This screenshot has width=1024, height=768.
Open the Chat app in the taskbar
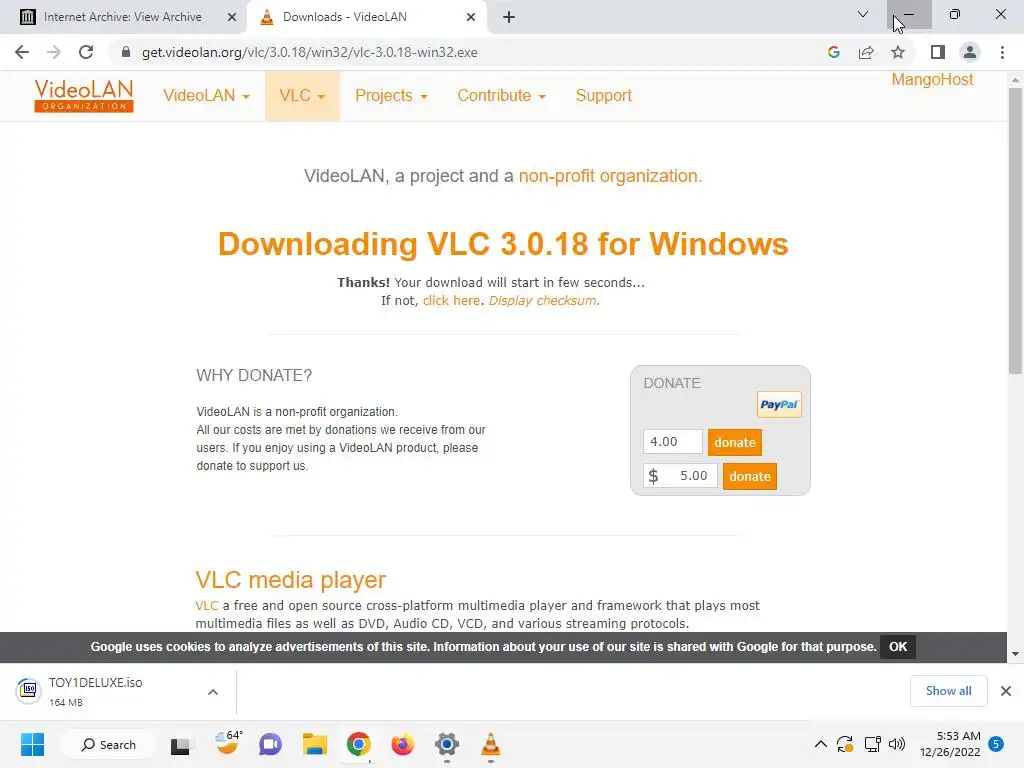point(270,744)
